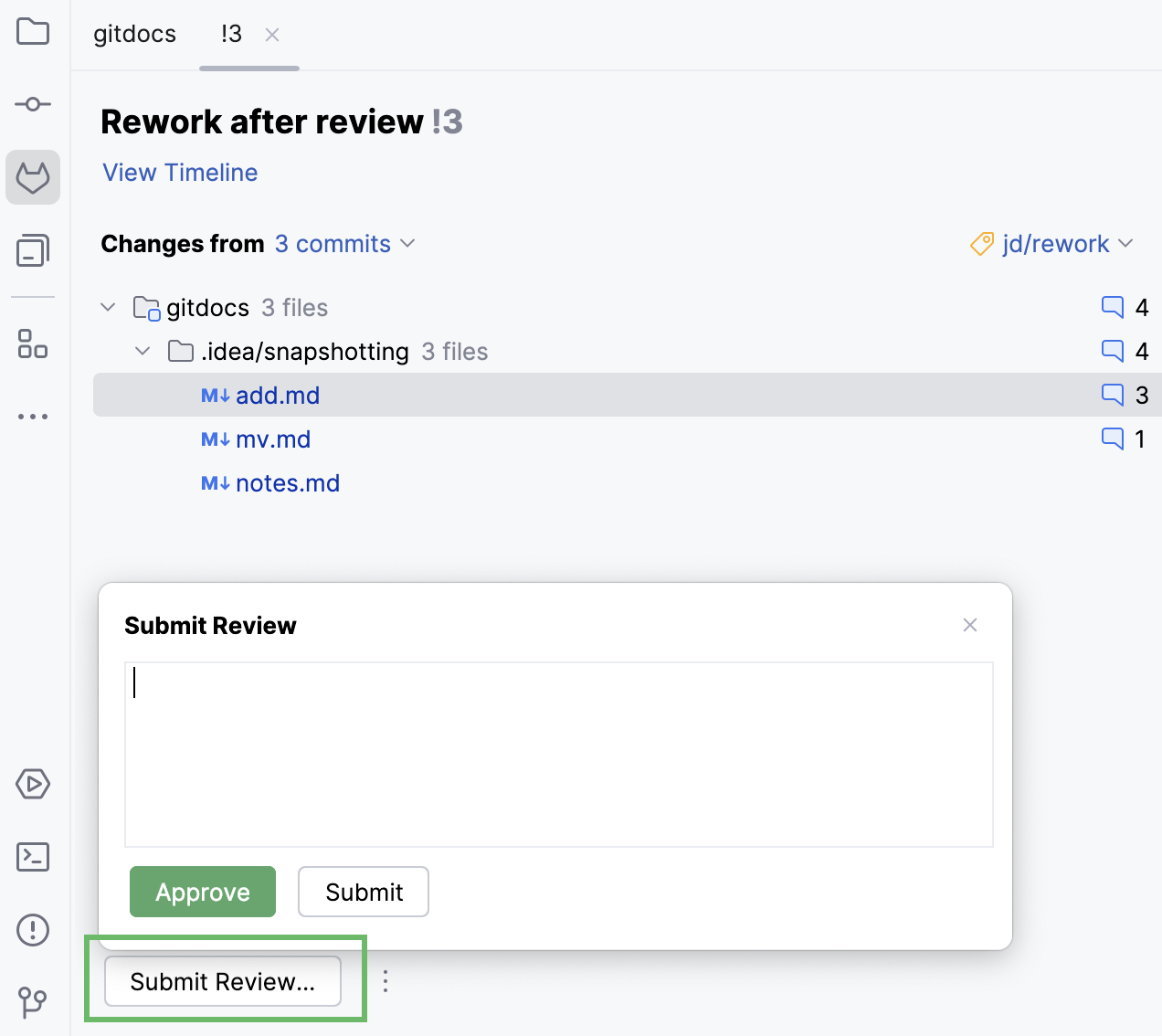Screen dimensions: 1162x1036
Task: Select the !3 merge request tab
Action: coord(229,34)
